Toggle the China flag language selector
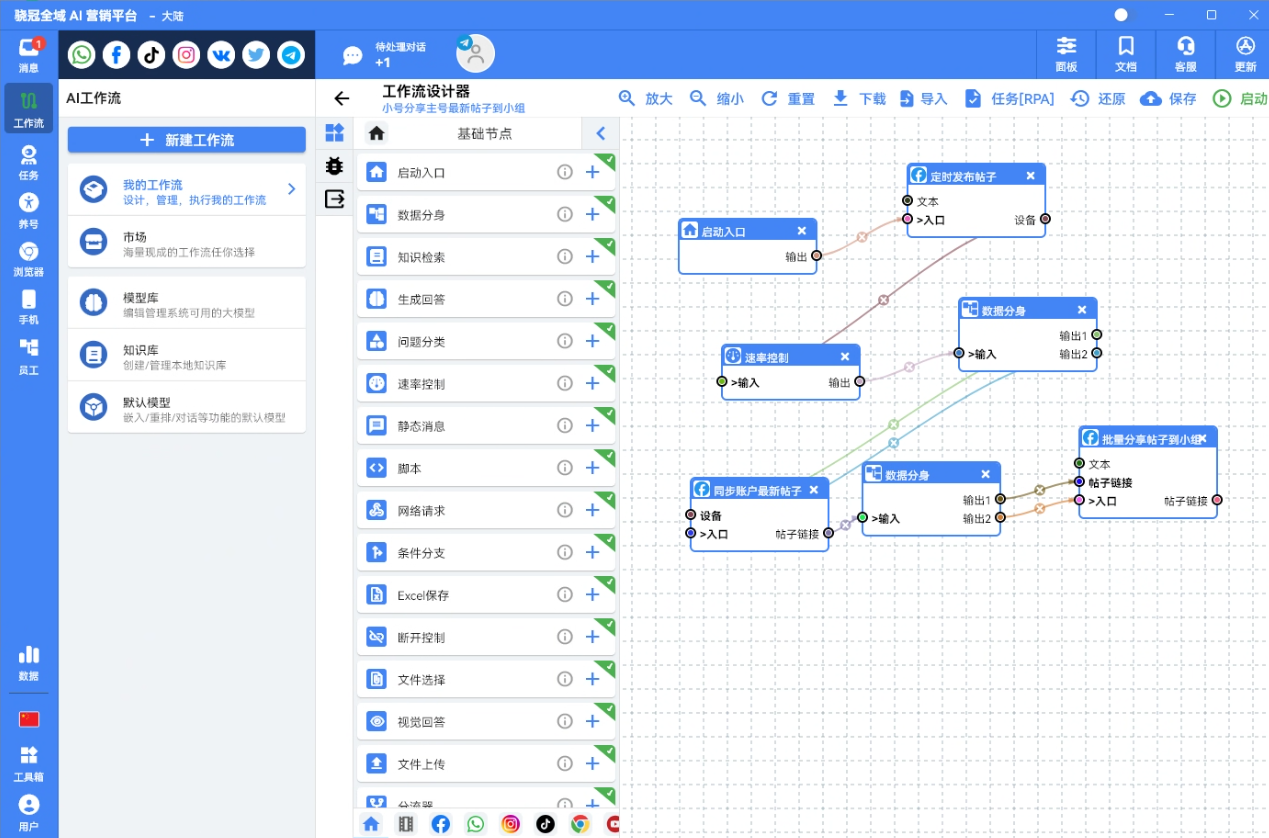This screenshot has width=1269, height=838. pos(29,719)
